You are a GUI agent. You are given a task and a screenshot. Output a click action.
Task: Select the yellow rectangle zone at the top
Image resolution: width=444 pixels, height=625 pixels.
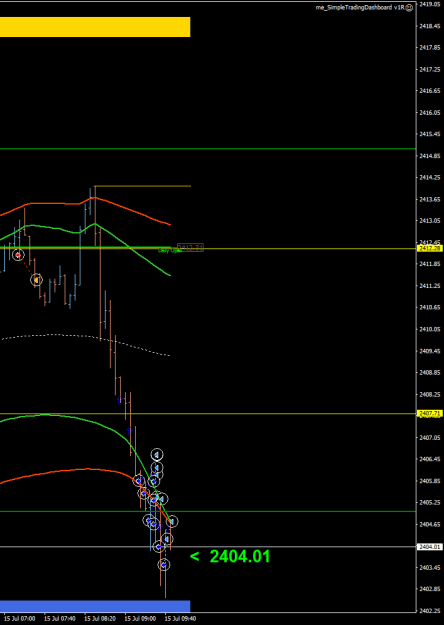[x=95, y=27]
